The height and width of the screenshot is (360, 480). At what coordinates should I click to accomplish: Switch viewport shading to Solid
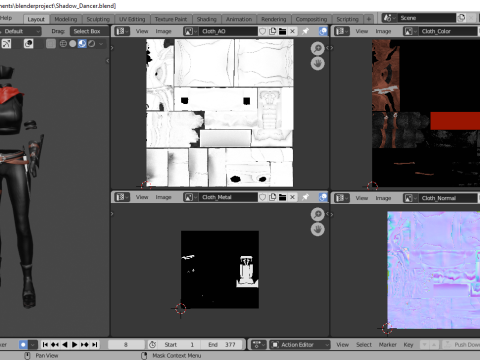click(72, 44)
